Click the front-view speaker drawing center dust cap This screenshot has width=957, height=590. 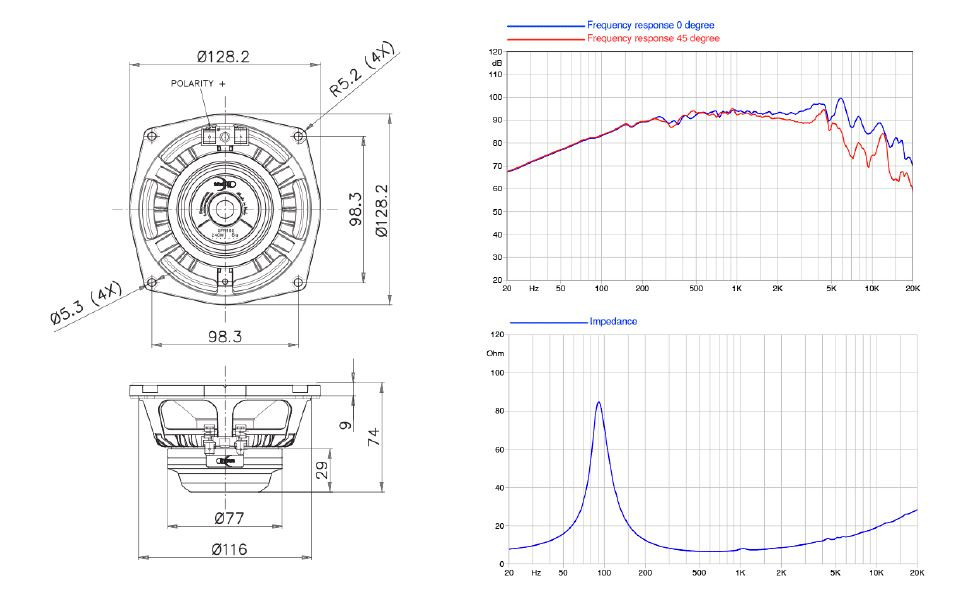(224, 209)
